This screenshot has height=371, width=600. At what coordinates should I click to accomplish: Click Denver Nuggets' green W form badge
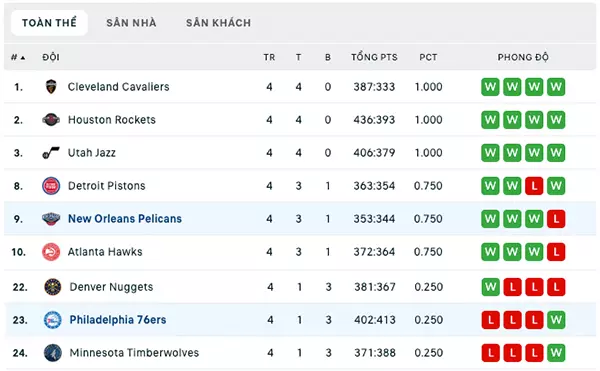coord(490,287)
